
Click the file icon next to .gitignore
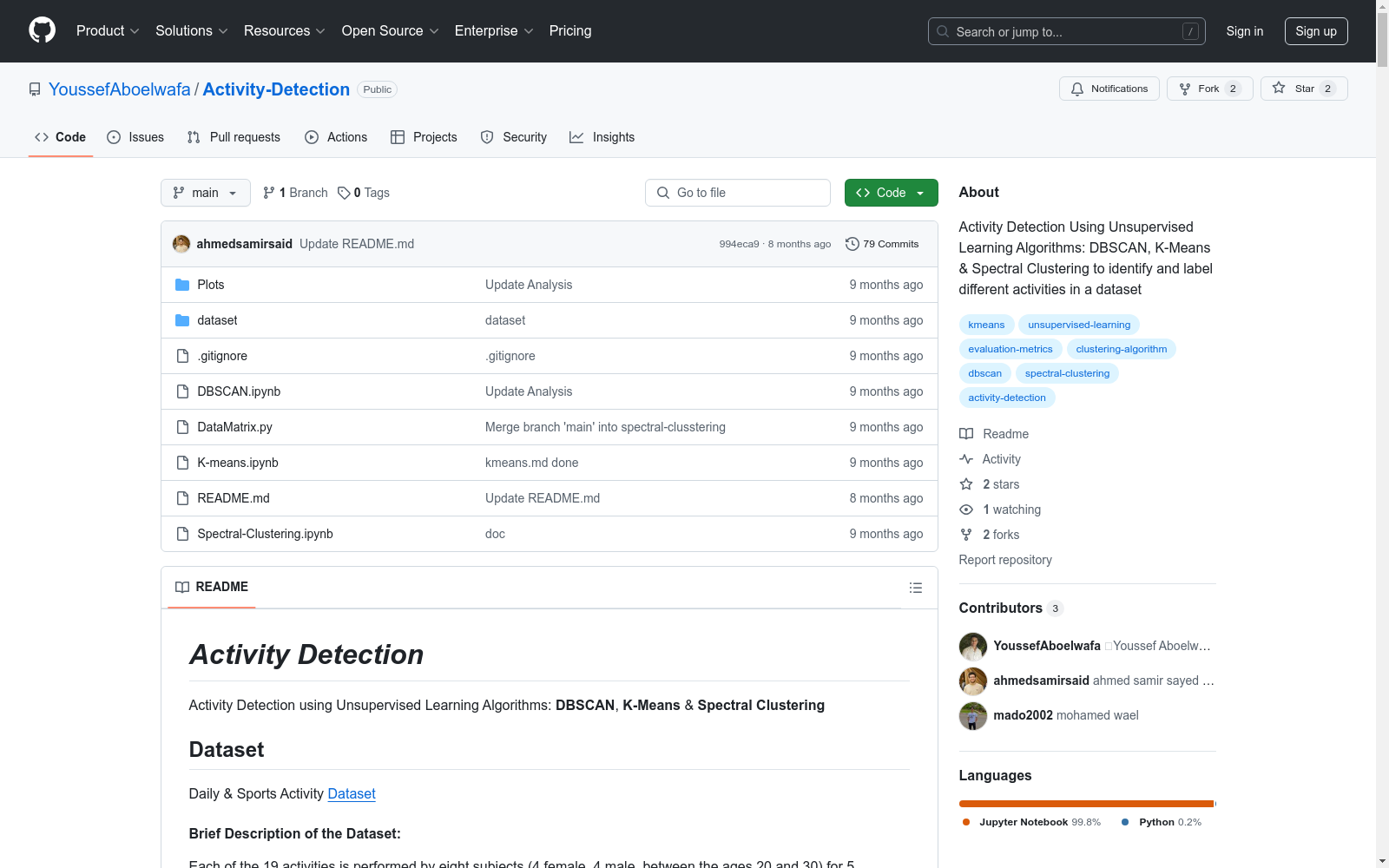pos(182,356)
